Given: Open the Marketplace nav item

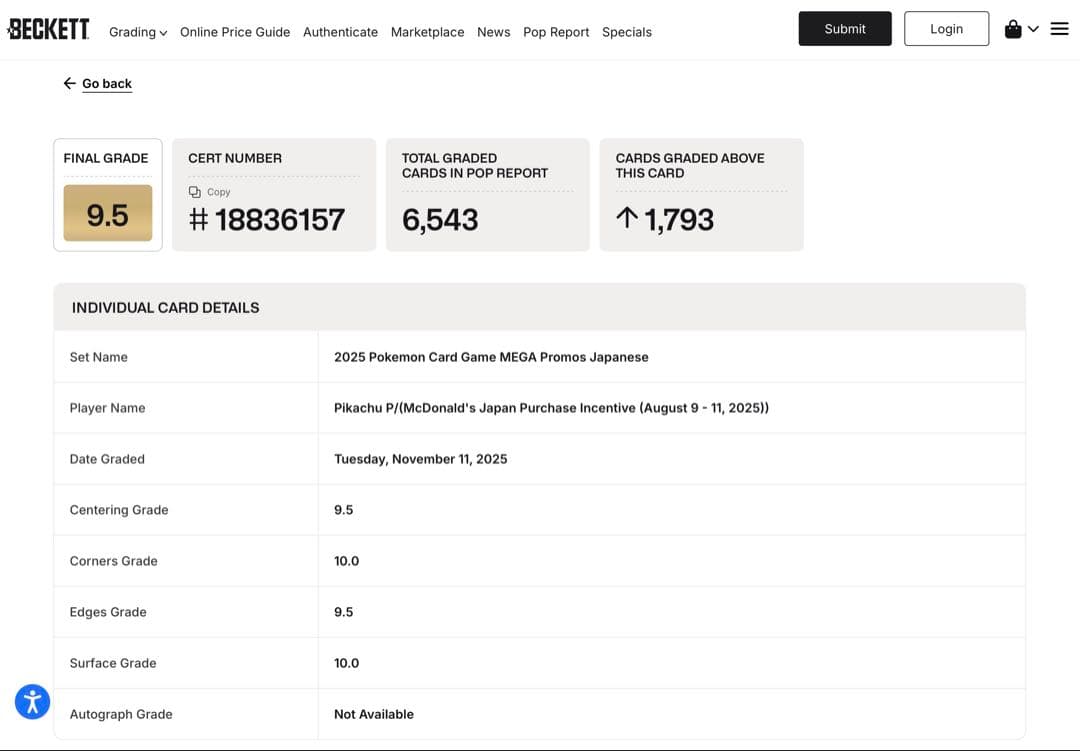Looking at the screenshot, I should 427,32.
